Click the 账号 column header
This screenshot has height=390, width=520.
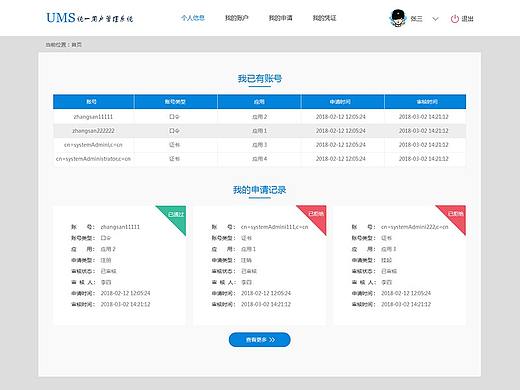(x=92, y=102)
